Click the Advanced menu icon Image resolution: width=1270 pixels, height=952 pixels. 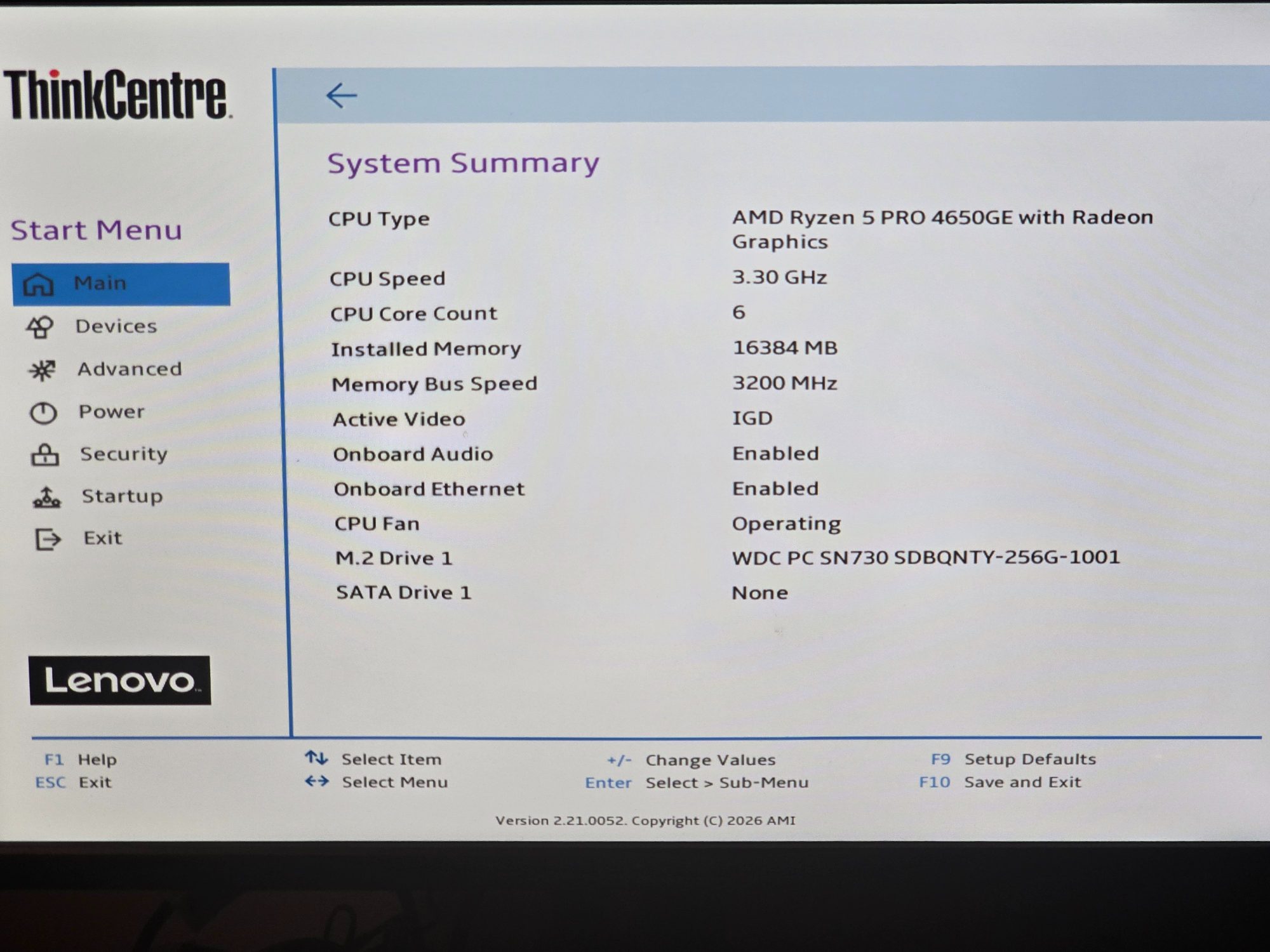(42, 370)
